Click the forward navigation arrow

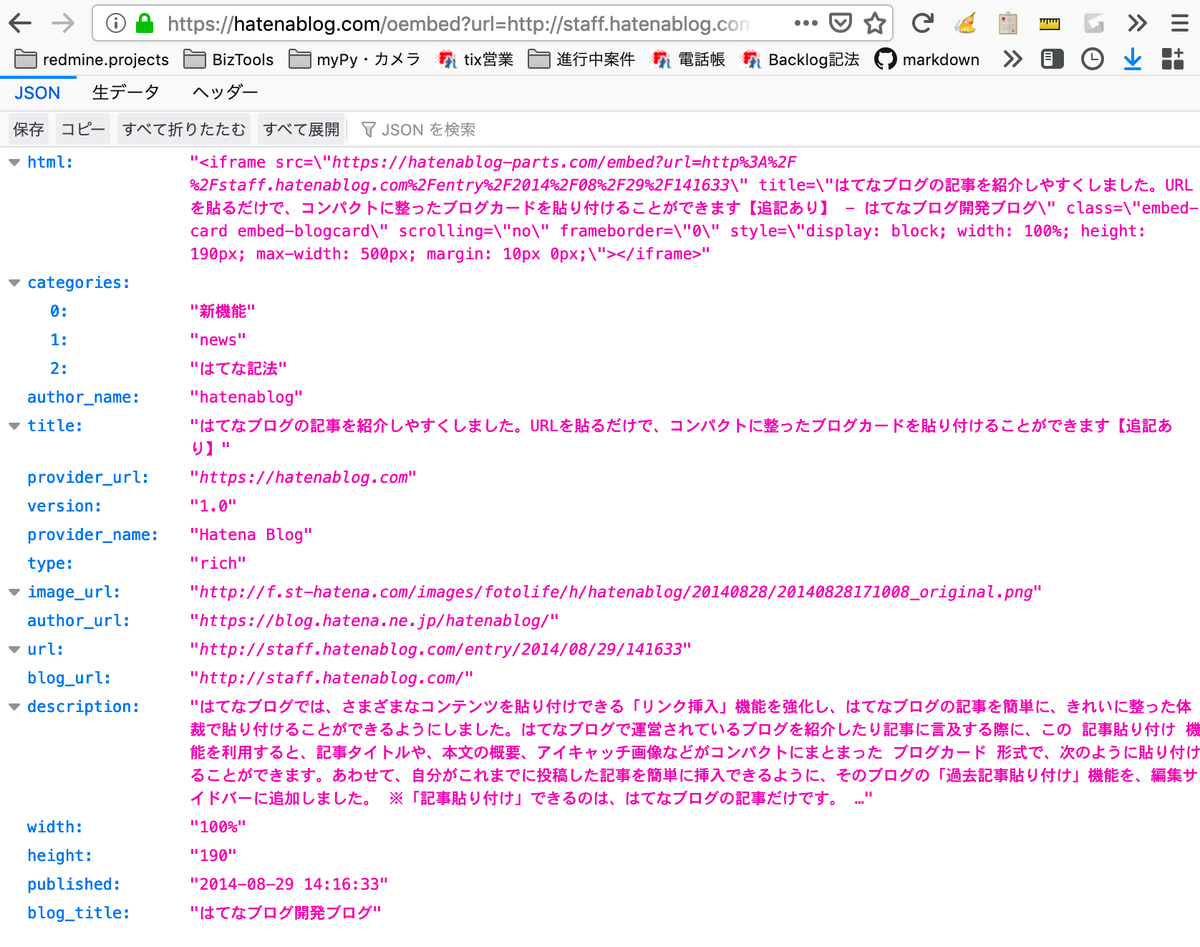point(62,23)
